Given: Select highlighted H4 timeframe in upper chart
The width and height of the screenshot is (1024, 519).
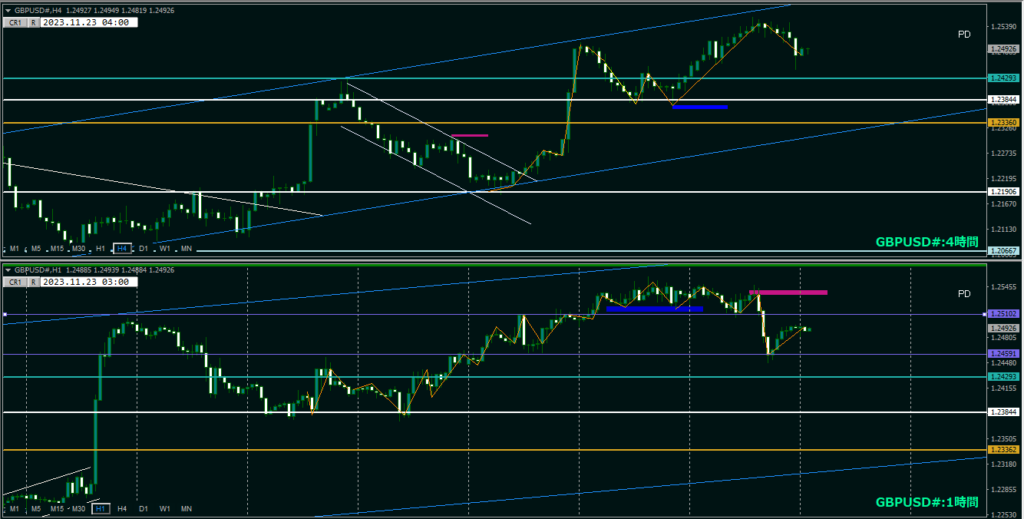Looking at the screenshot, I should 121,249.
